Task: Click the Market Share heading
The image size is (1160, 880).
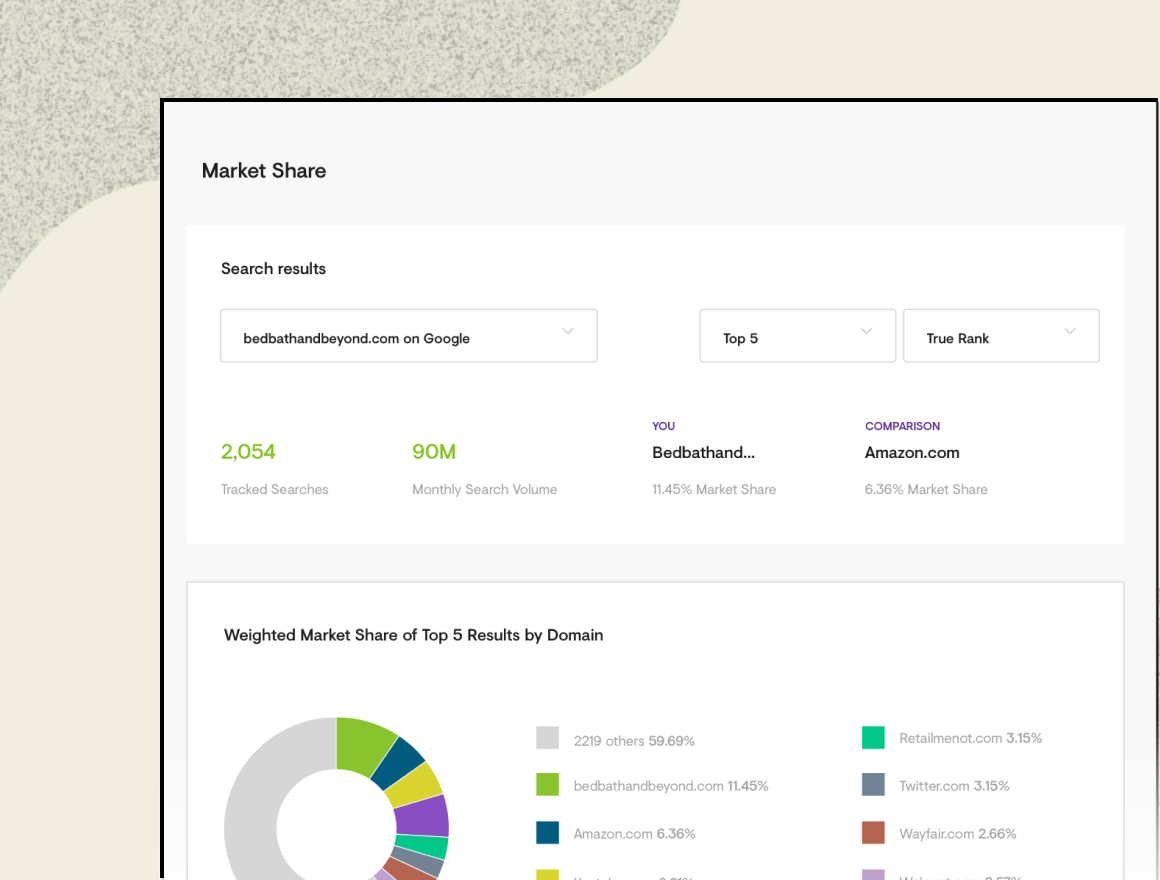Action: point(264,171)
